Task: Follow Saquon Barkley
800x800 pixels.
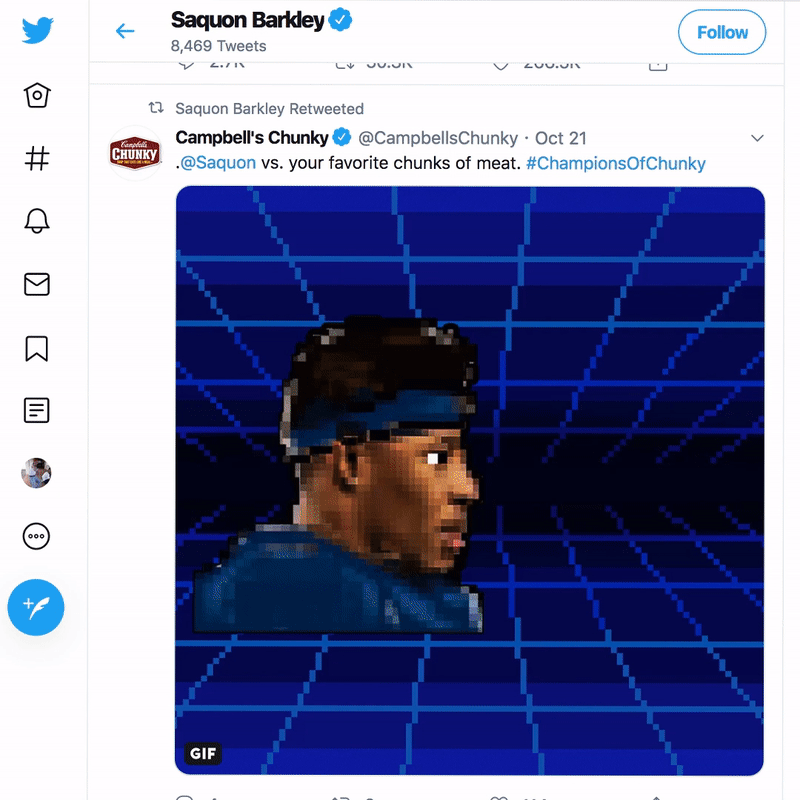Action: tap(722, 32)
